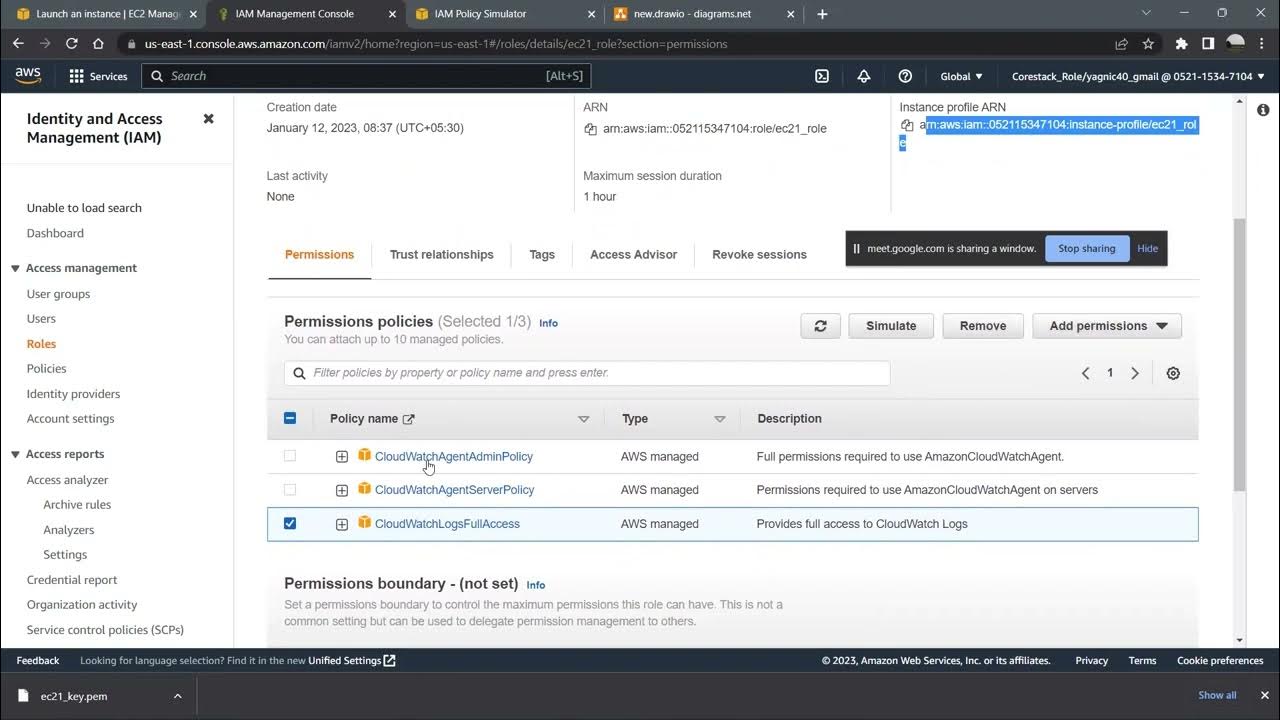The image size is (1280, 720).
Task: Go to next page of policies
Action: pyautogui.click(x=1135, y=373)
